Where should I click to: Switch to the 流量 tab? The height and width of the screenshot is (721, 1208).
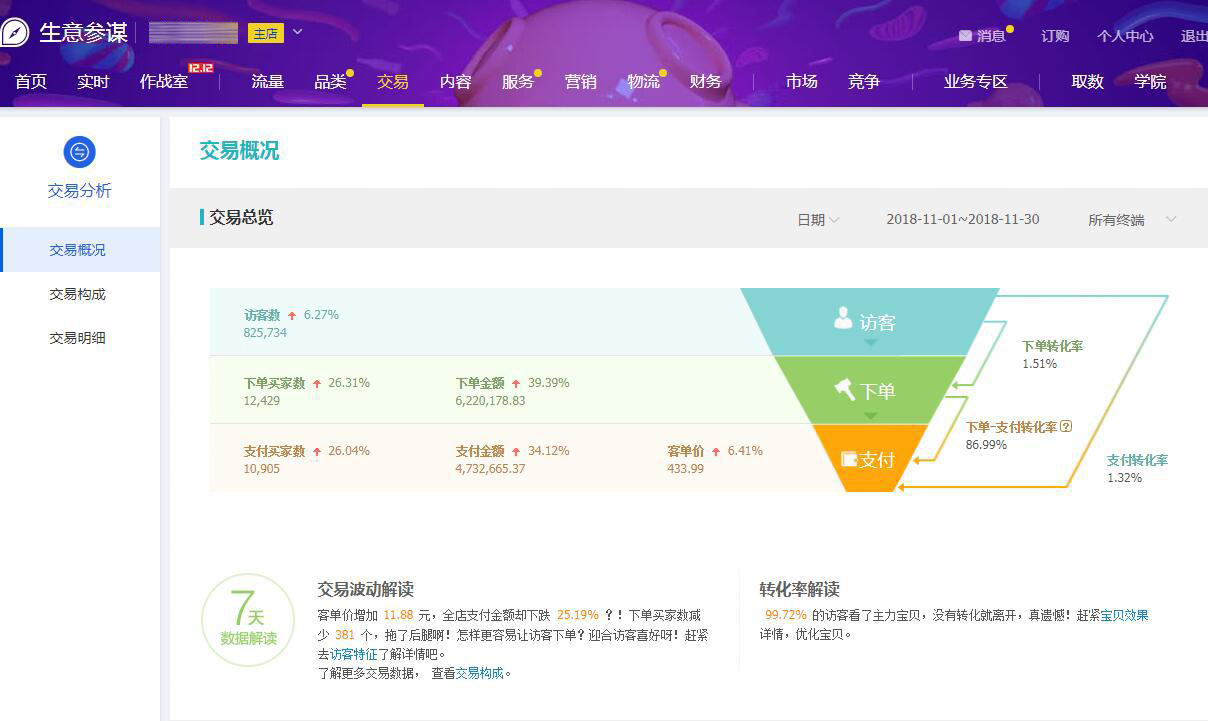point(267,82)
